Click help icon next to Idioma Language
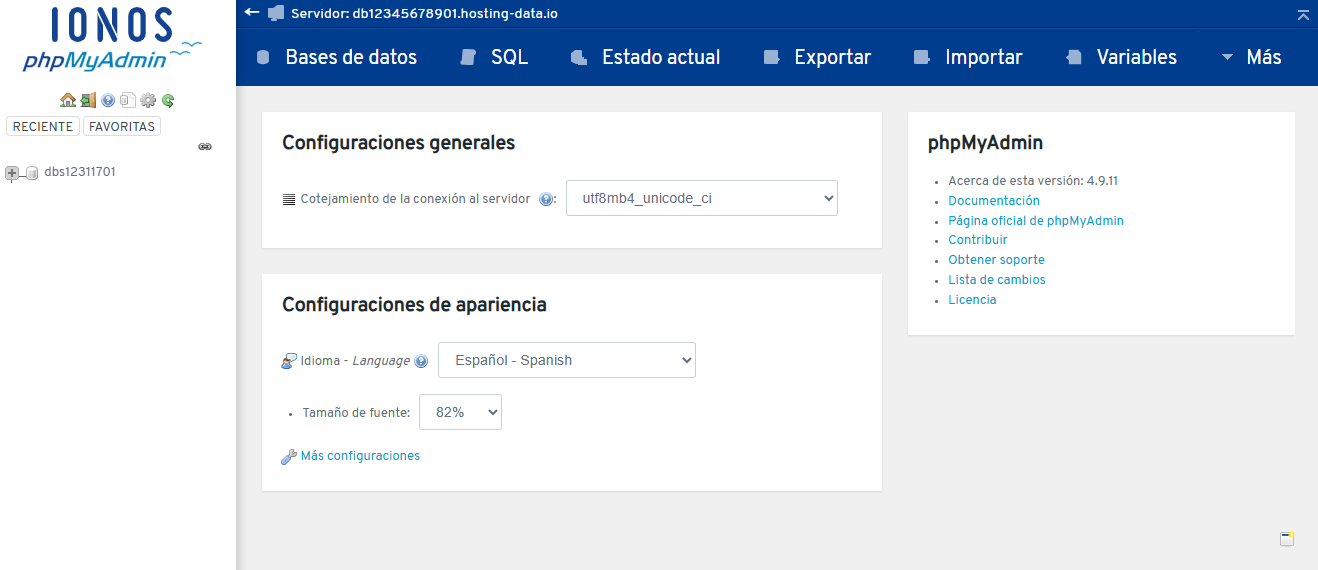 (x=421, y=361)
